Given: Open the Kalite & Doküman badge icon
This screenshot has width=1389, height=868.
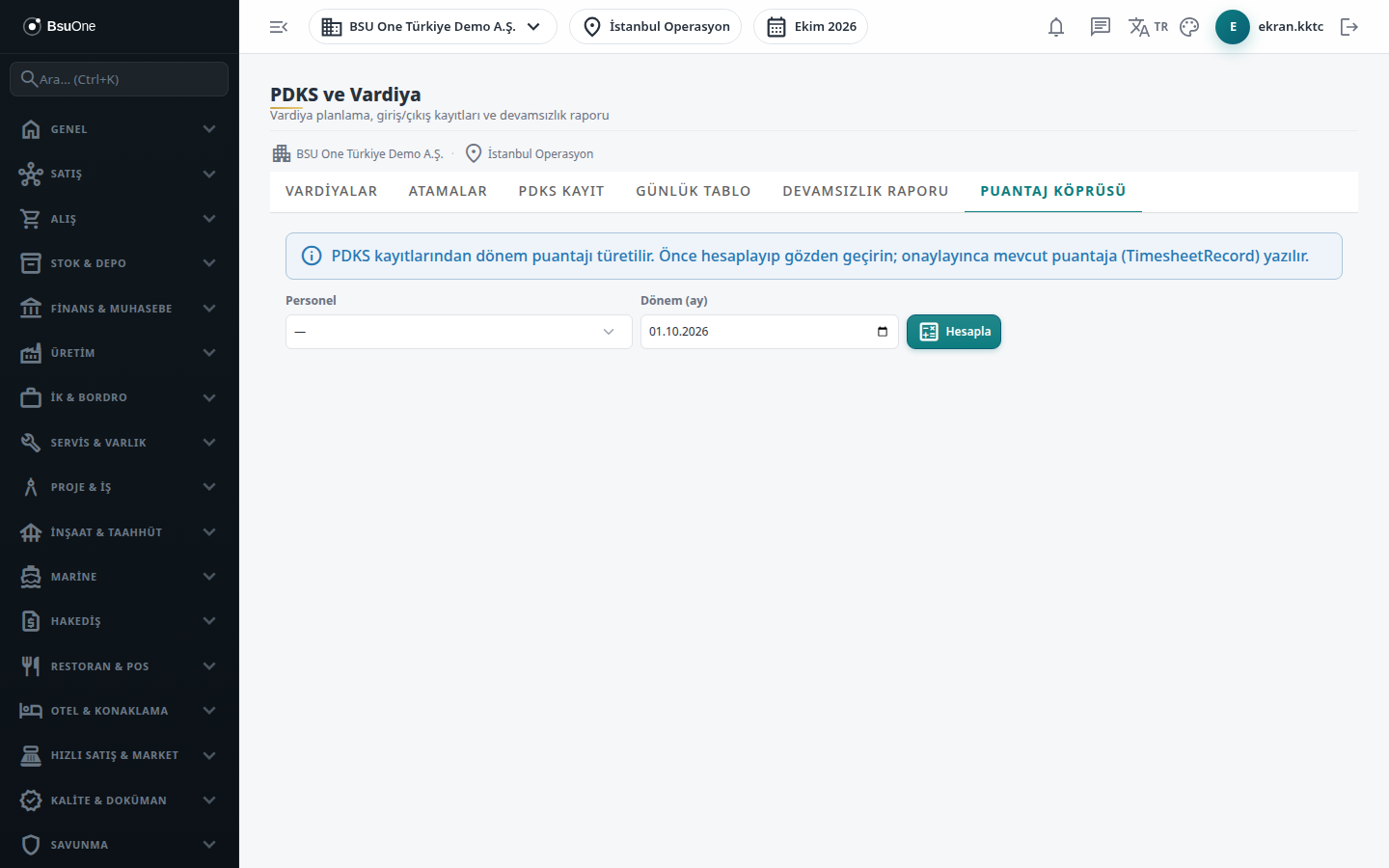Looking at the screenshot, I should click(31, 800).
